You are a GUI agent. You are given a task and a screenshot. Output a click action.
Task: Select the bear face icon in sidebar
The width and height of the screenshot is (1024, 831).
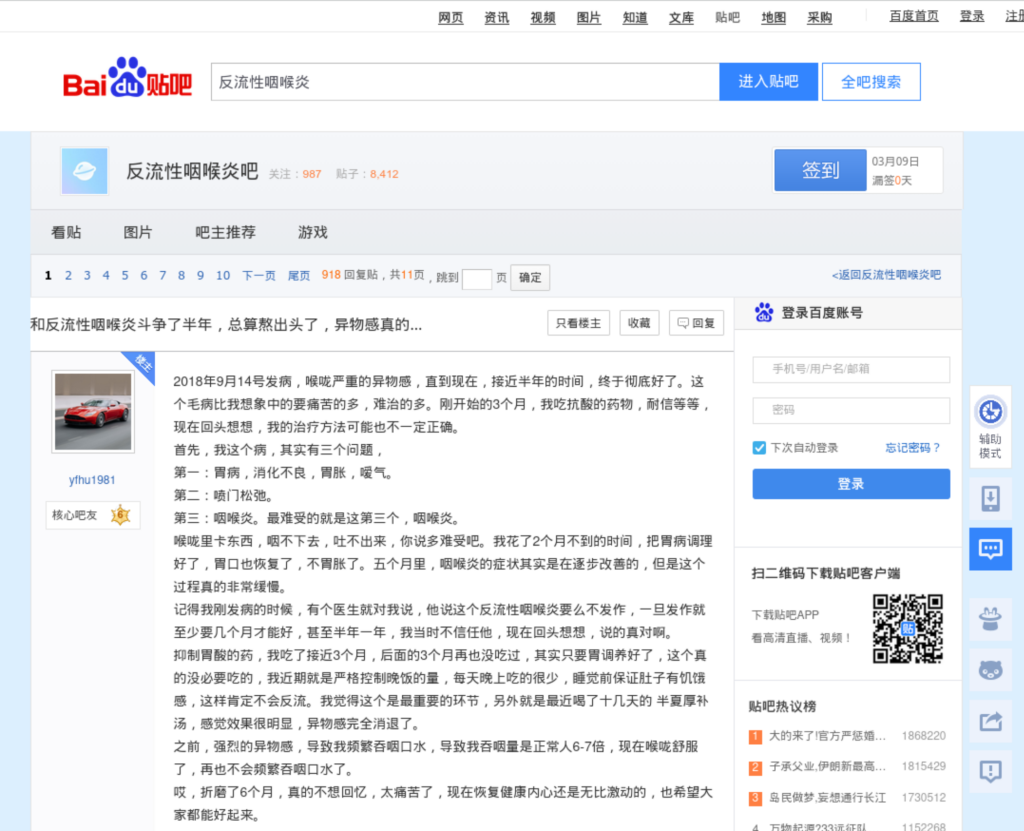[990, 670]
